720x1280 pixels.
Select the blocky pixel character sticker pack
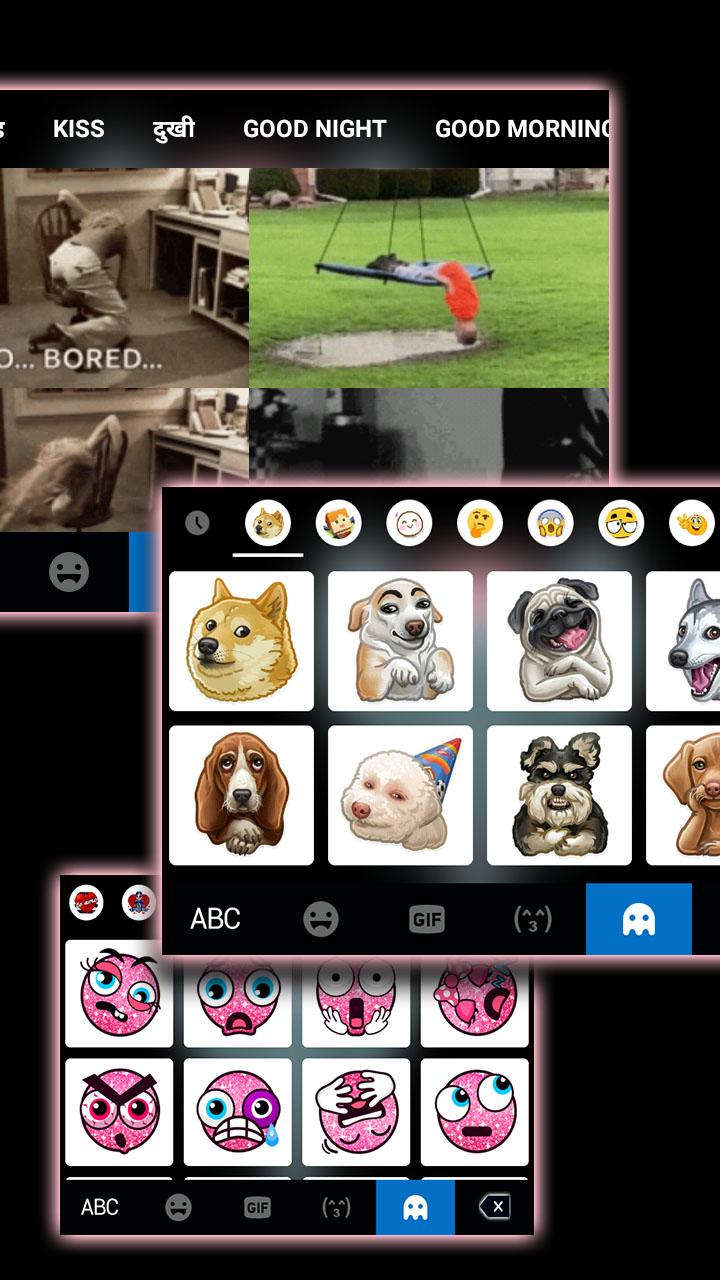point(339,523)
